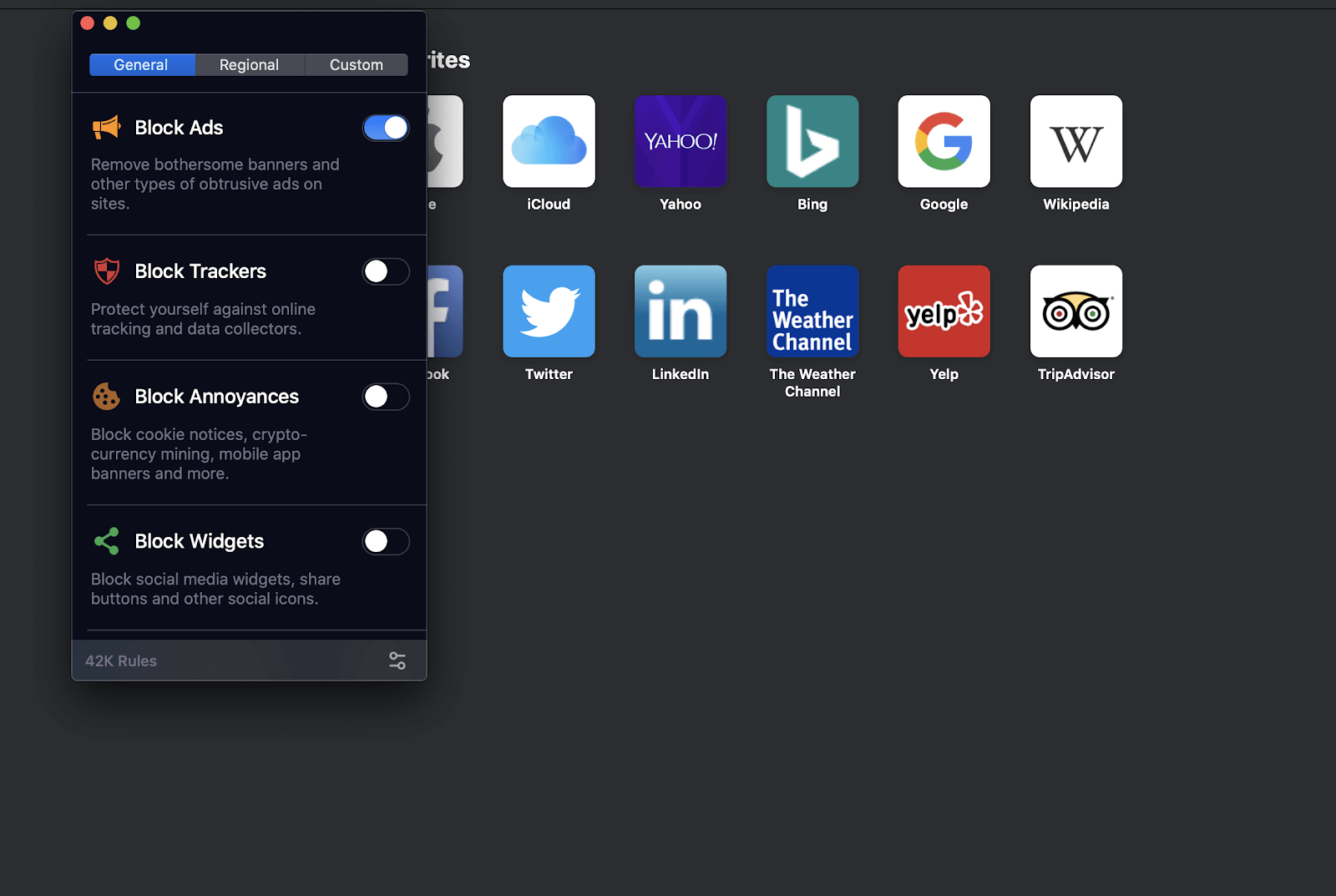1336x896 pixels.
Task: Click the Block Trackers heading
Action: [200, 271]
